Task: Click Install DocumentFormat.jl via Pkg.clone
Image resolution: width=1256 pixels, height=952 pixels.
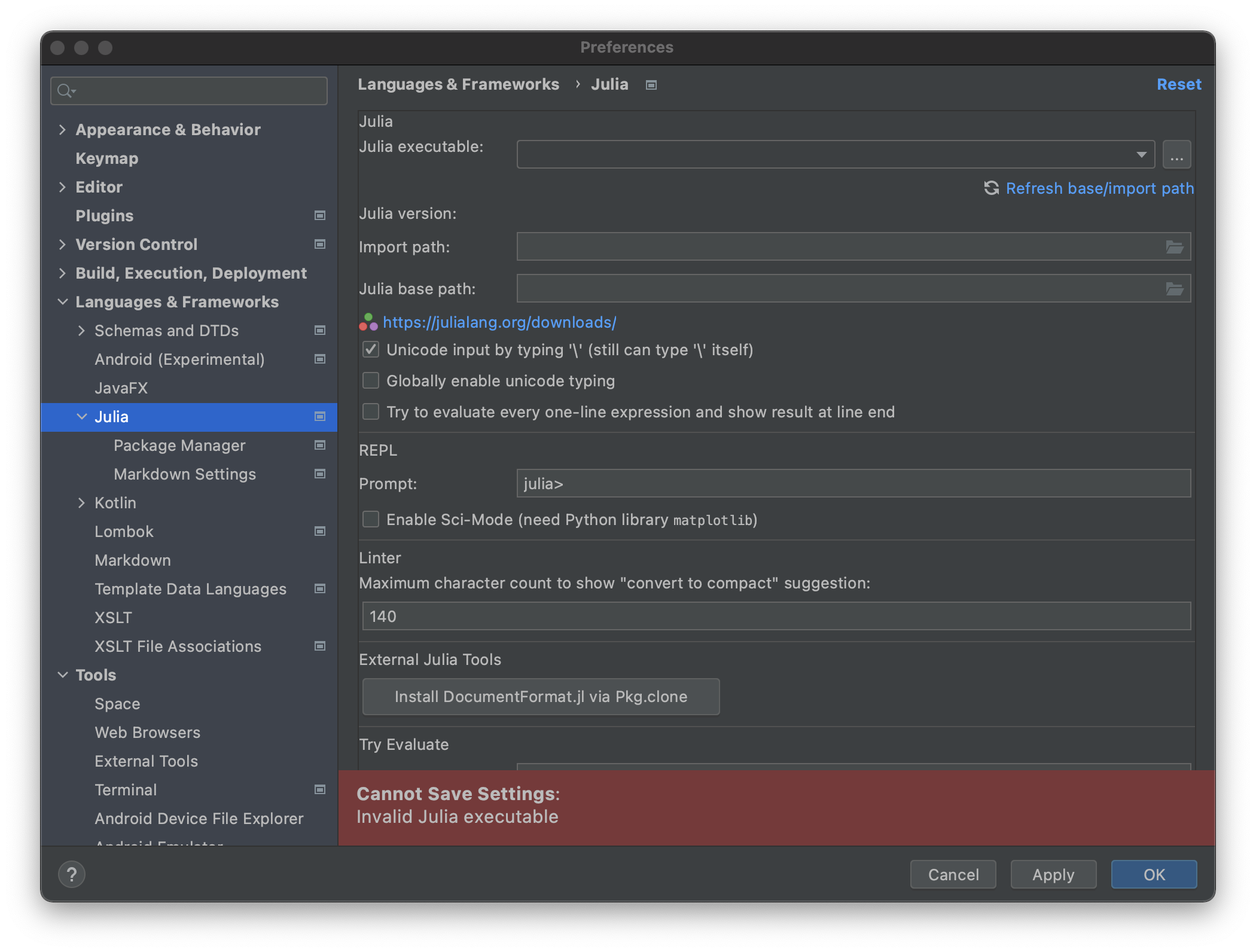Action: click(540, 696)
